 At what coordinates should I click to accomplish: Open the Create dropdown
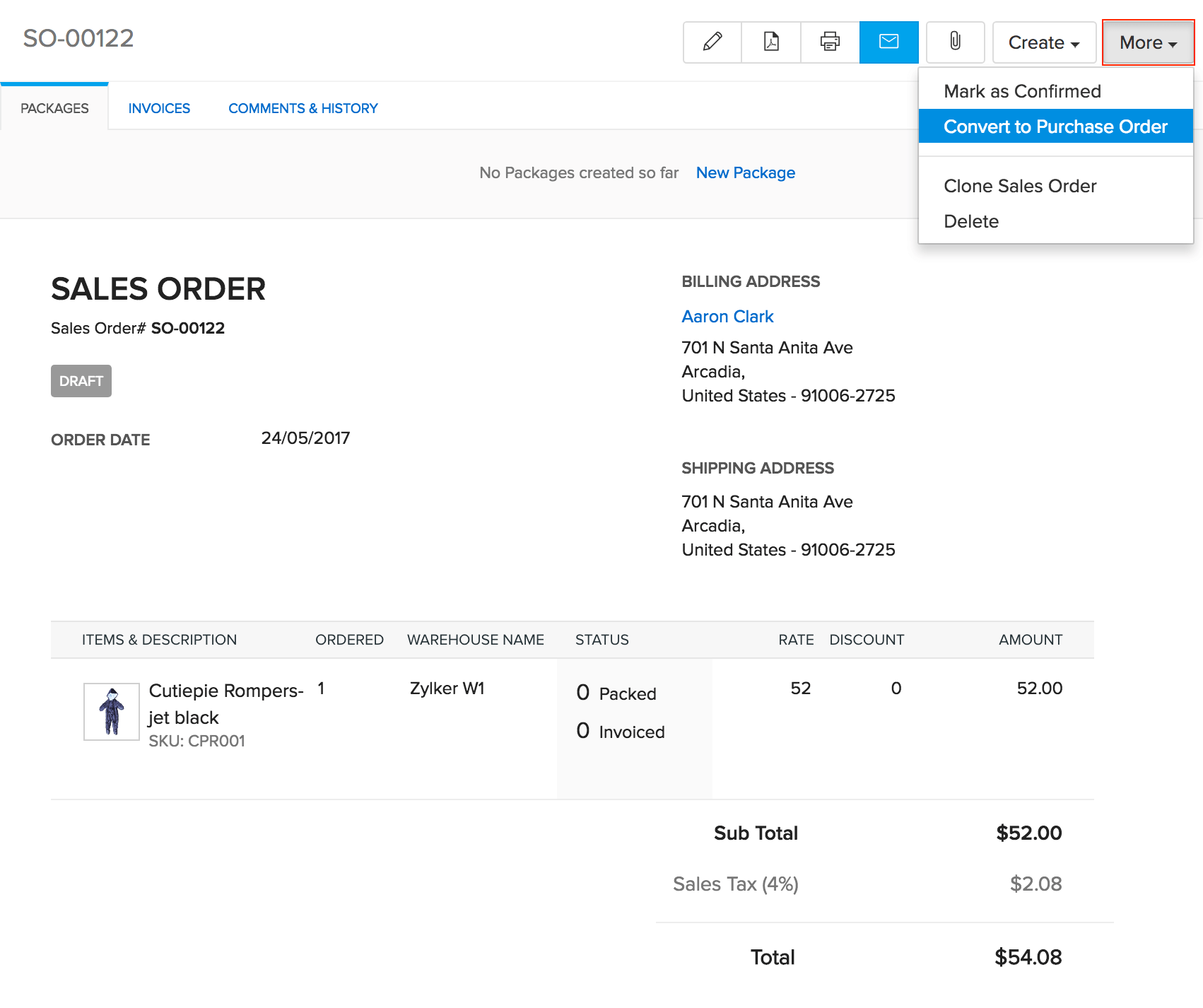click(1044, 42)
